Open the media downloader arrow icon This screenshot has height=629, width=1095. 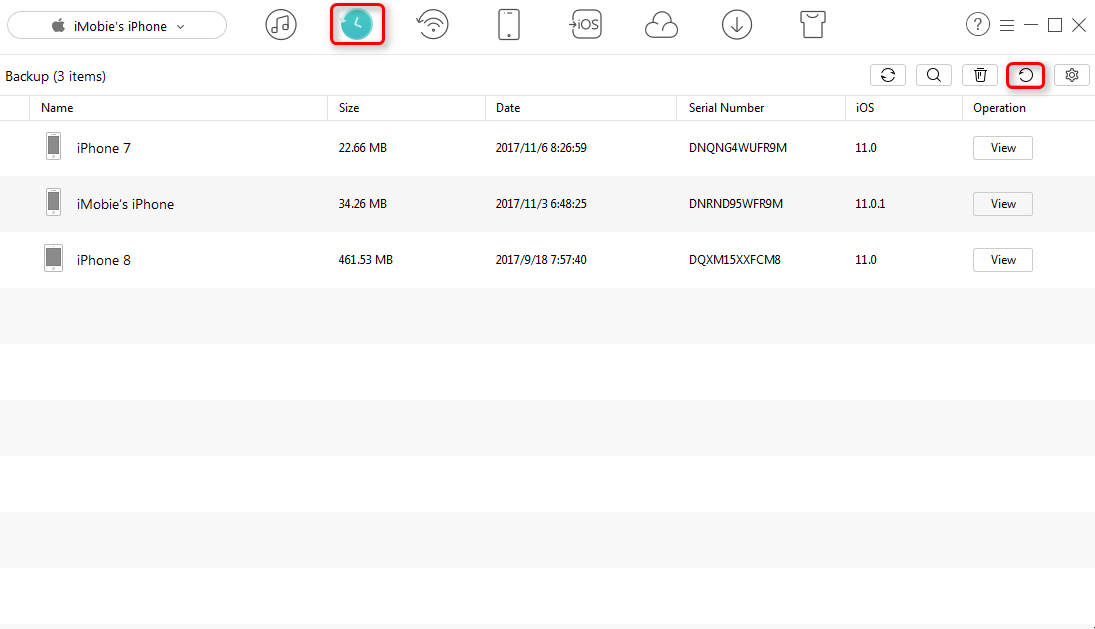tap(737, 25)
